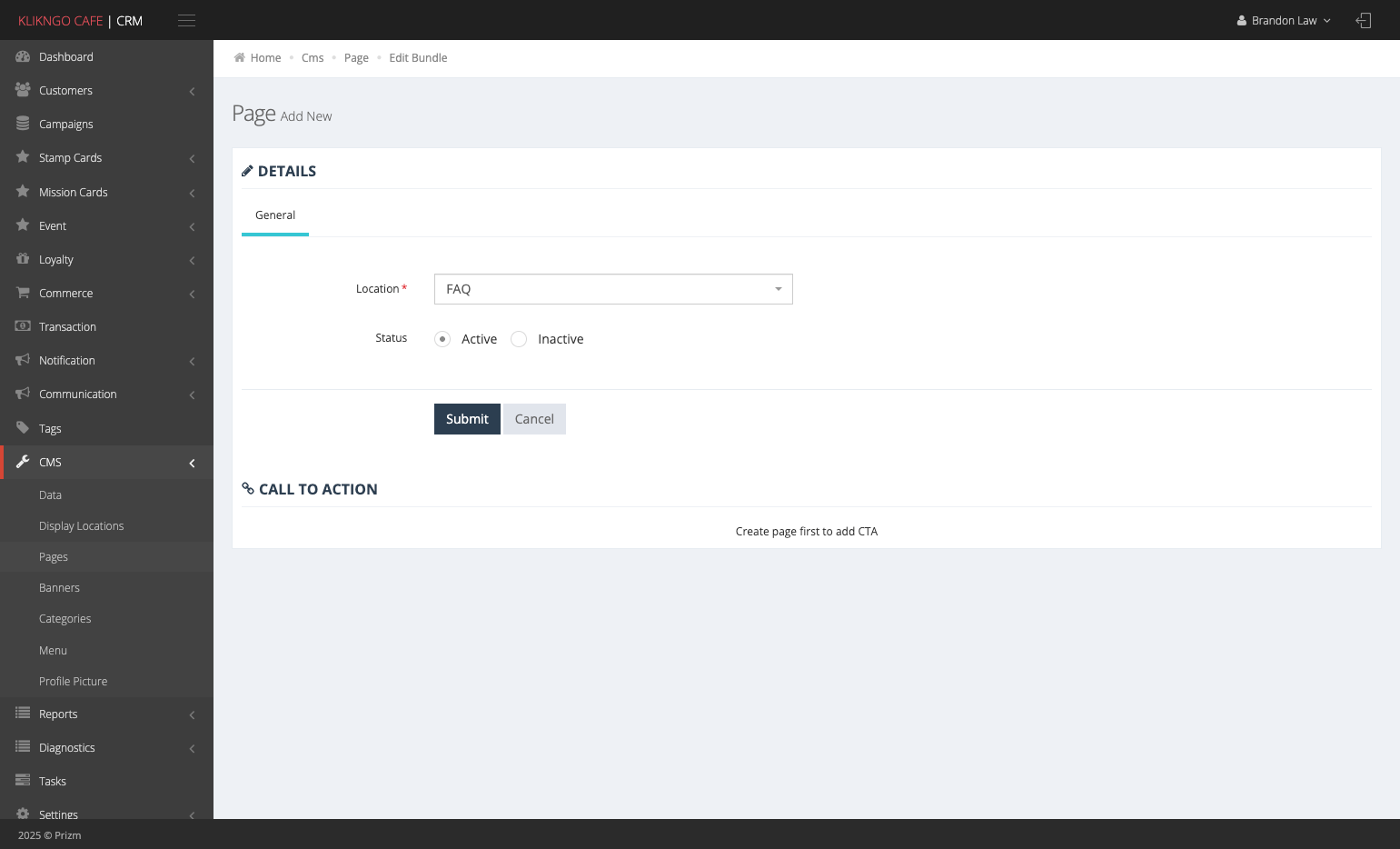This screenshot has width=1400, height=849.
Task: Click the Stamp Cards star icon
Action: 23,157
